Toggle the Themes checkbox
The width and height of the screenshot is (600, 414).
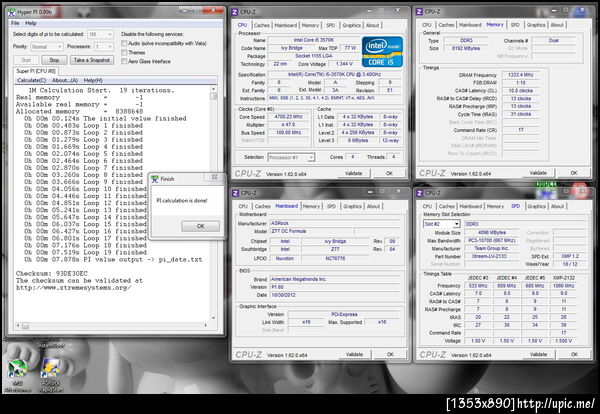click(124, 52)
